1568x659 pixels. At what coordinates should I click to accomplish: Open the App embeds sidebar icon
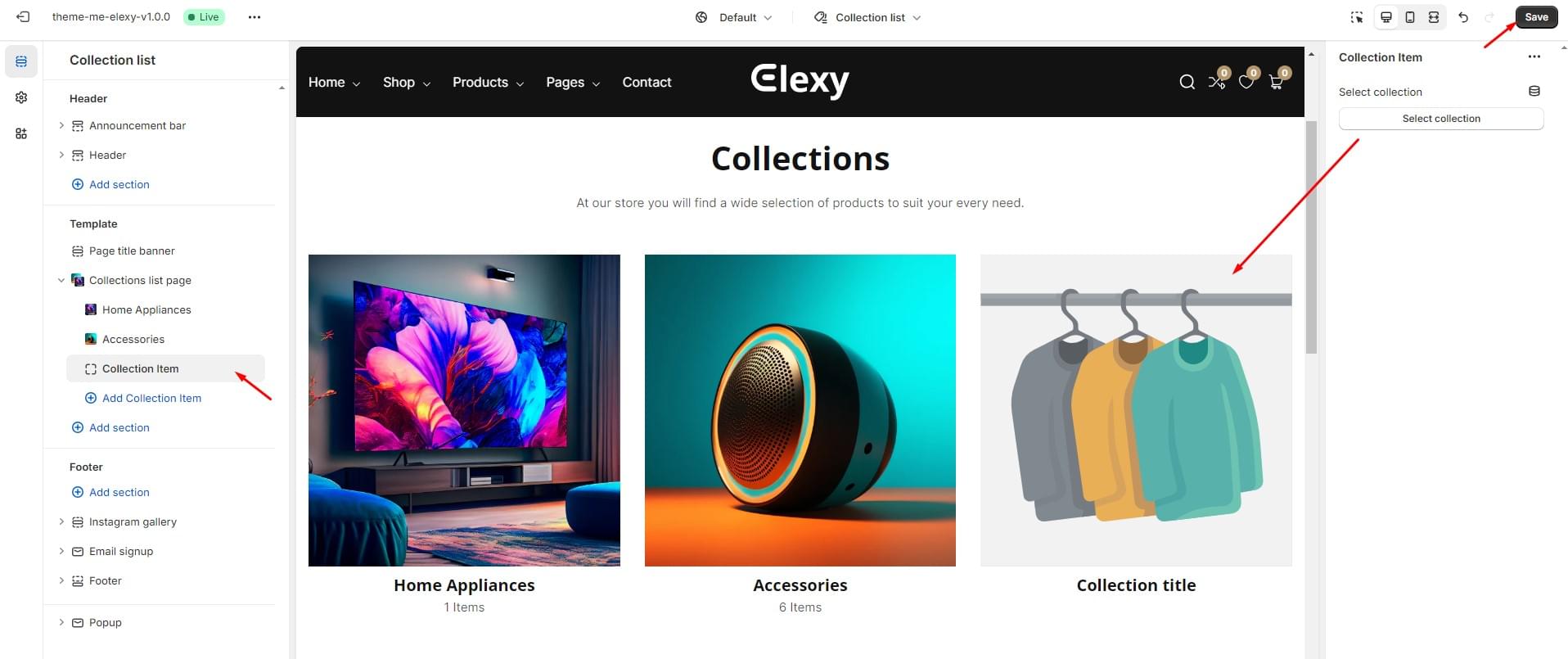click(21, 133)
